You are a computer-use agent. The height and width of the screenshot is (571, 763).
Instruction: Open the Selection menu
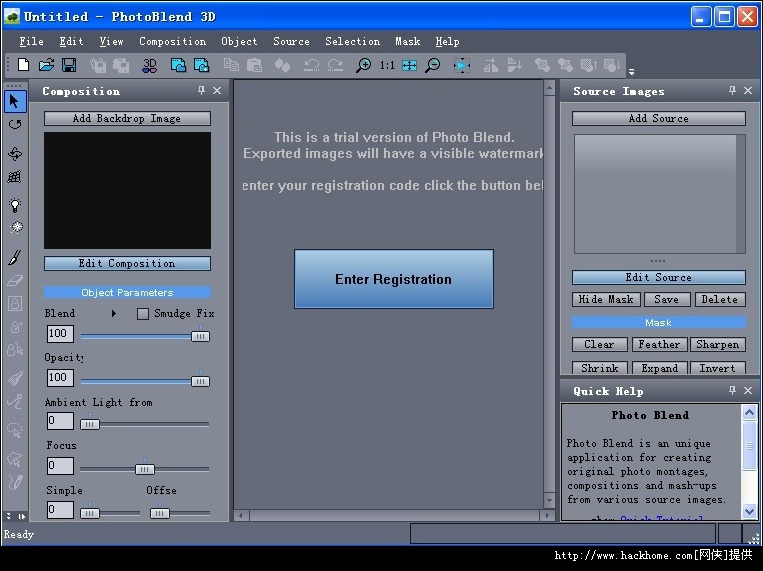[352, 41]
